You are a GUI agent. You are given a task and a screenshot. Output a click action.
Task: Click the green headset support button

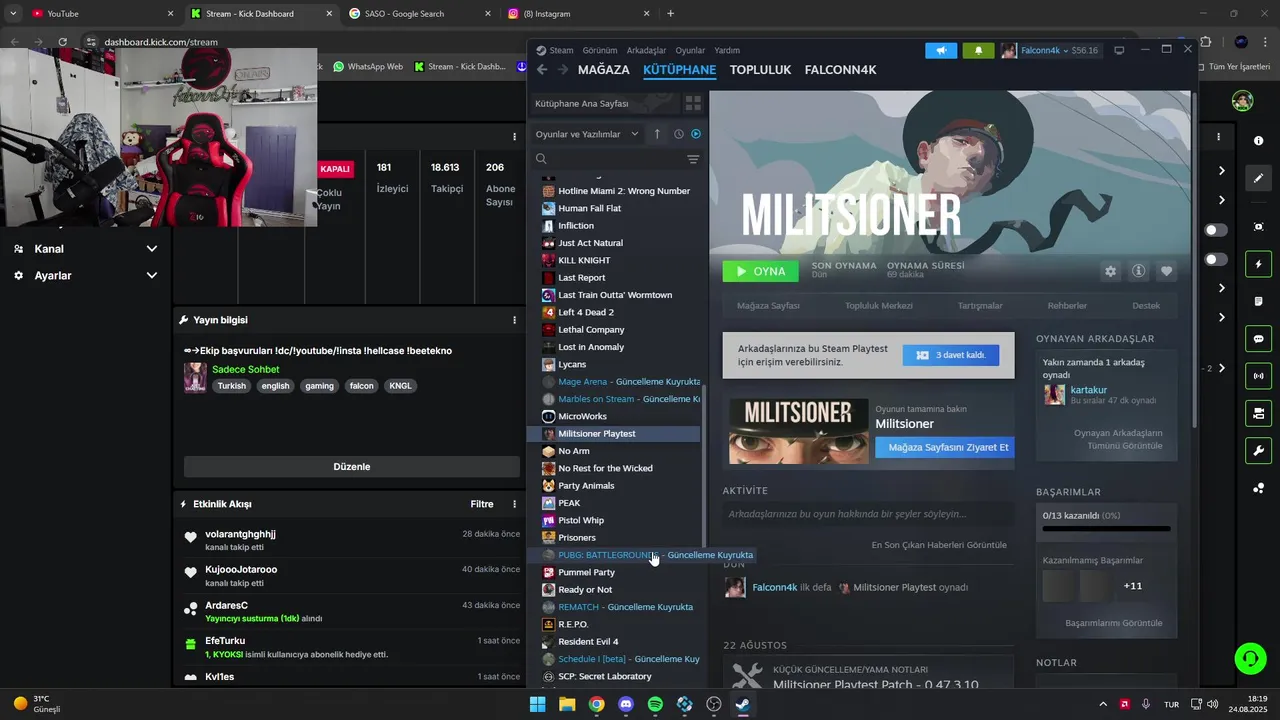click(x=1250, y=658)
